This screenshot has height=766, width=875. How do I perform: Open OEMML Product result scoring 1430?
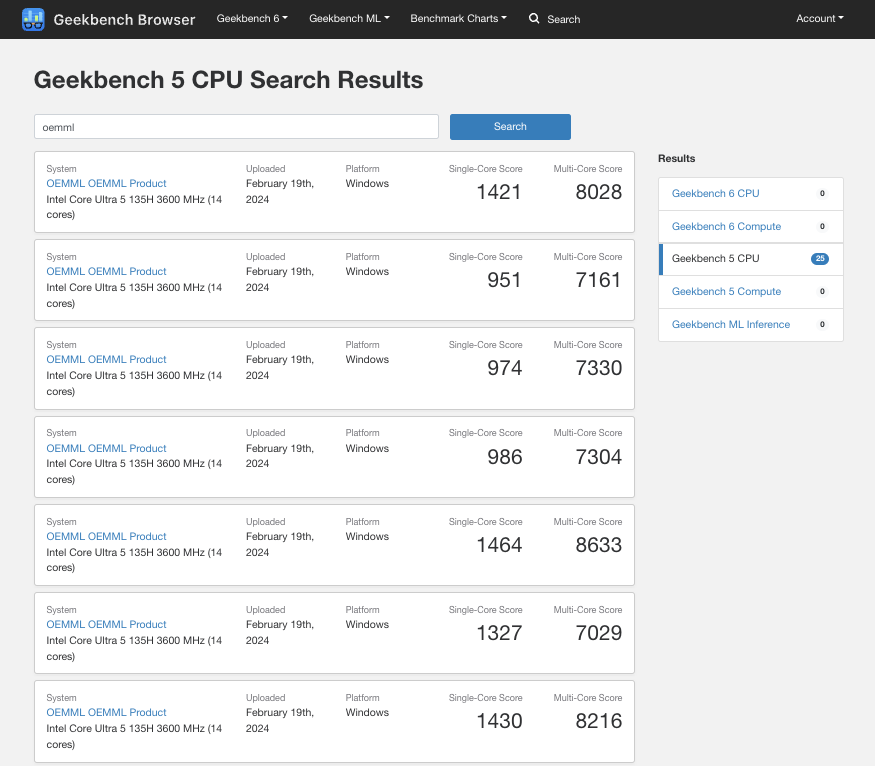106,713
